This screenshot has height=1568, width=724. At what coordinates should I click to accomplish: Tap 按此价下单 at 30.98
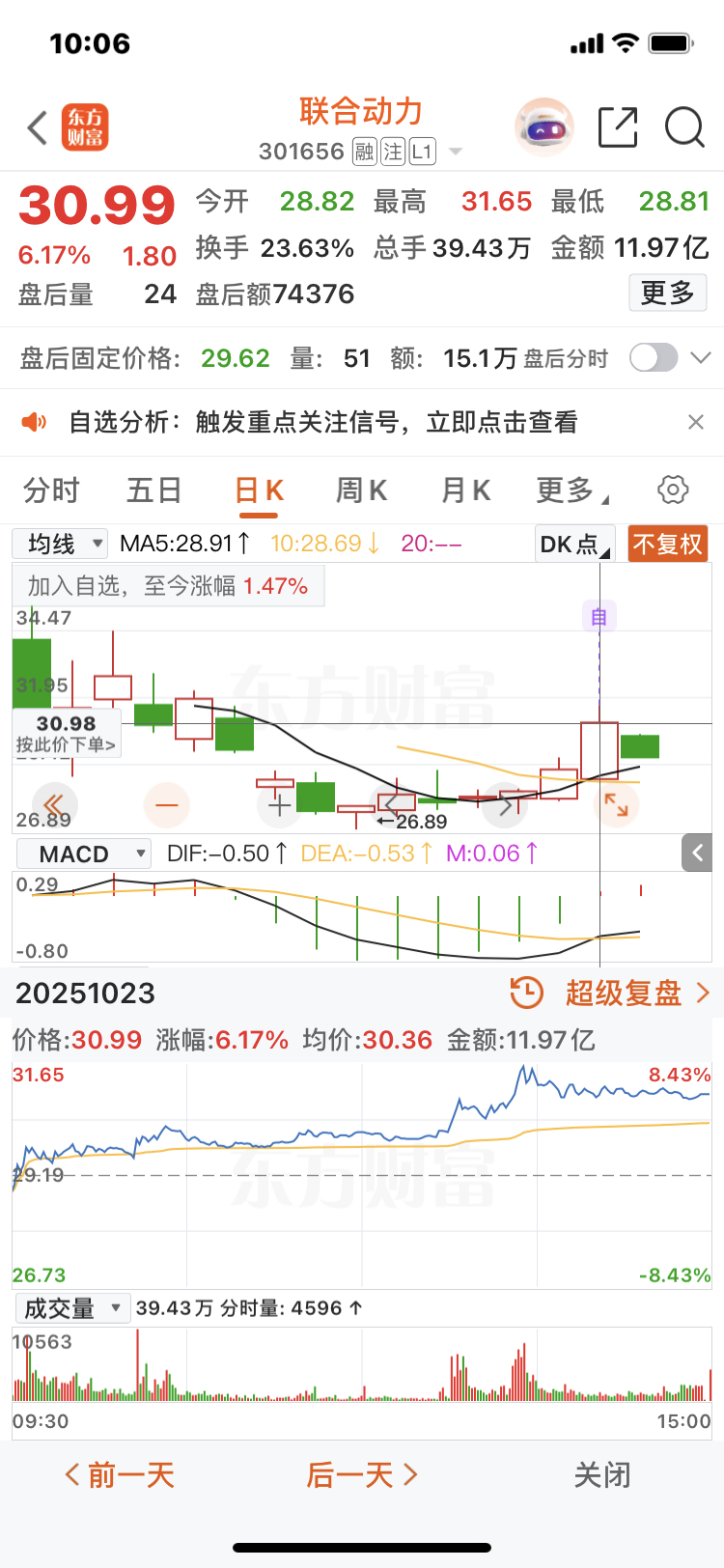point(67,733)
